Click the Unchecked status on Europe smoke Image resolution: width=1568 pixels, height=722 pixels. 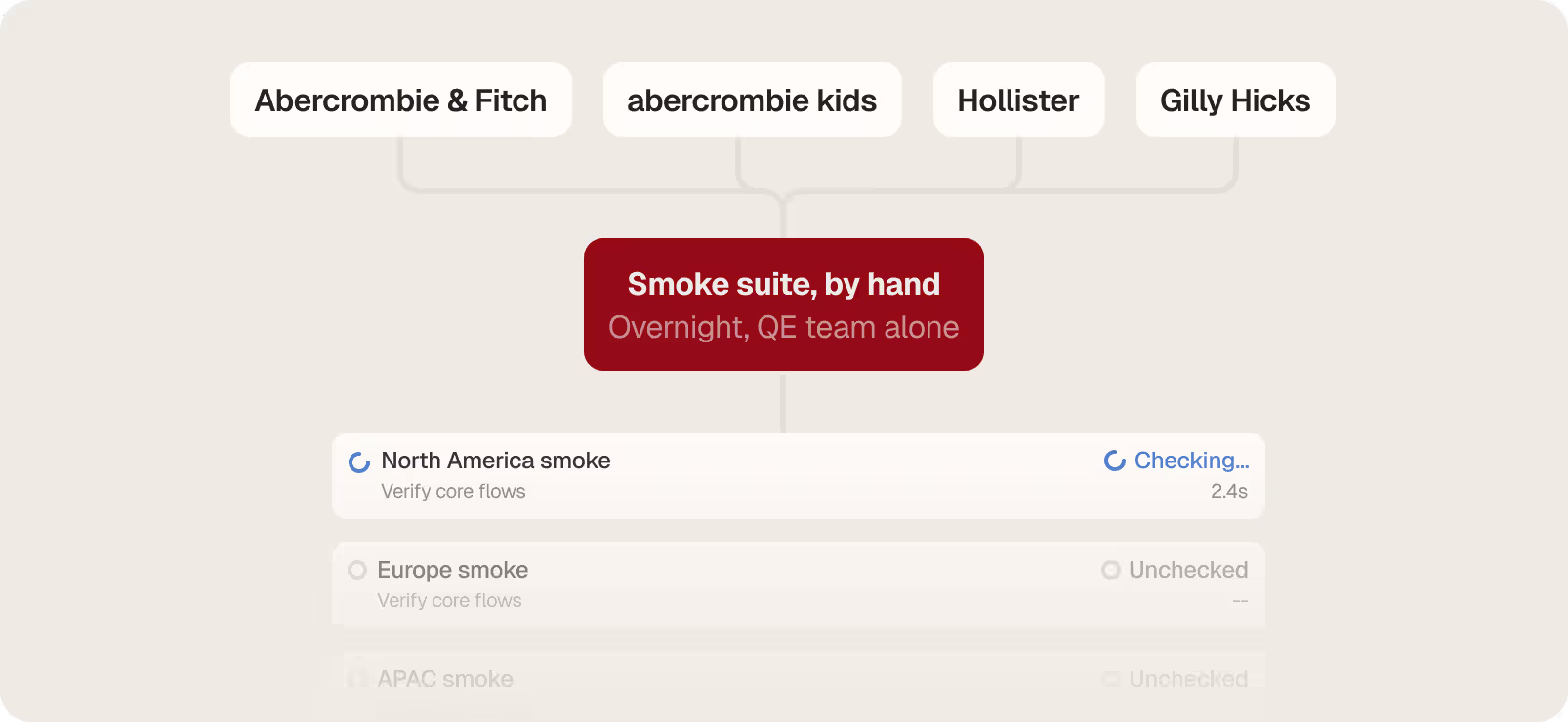pos(1188,570)
